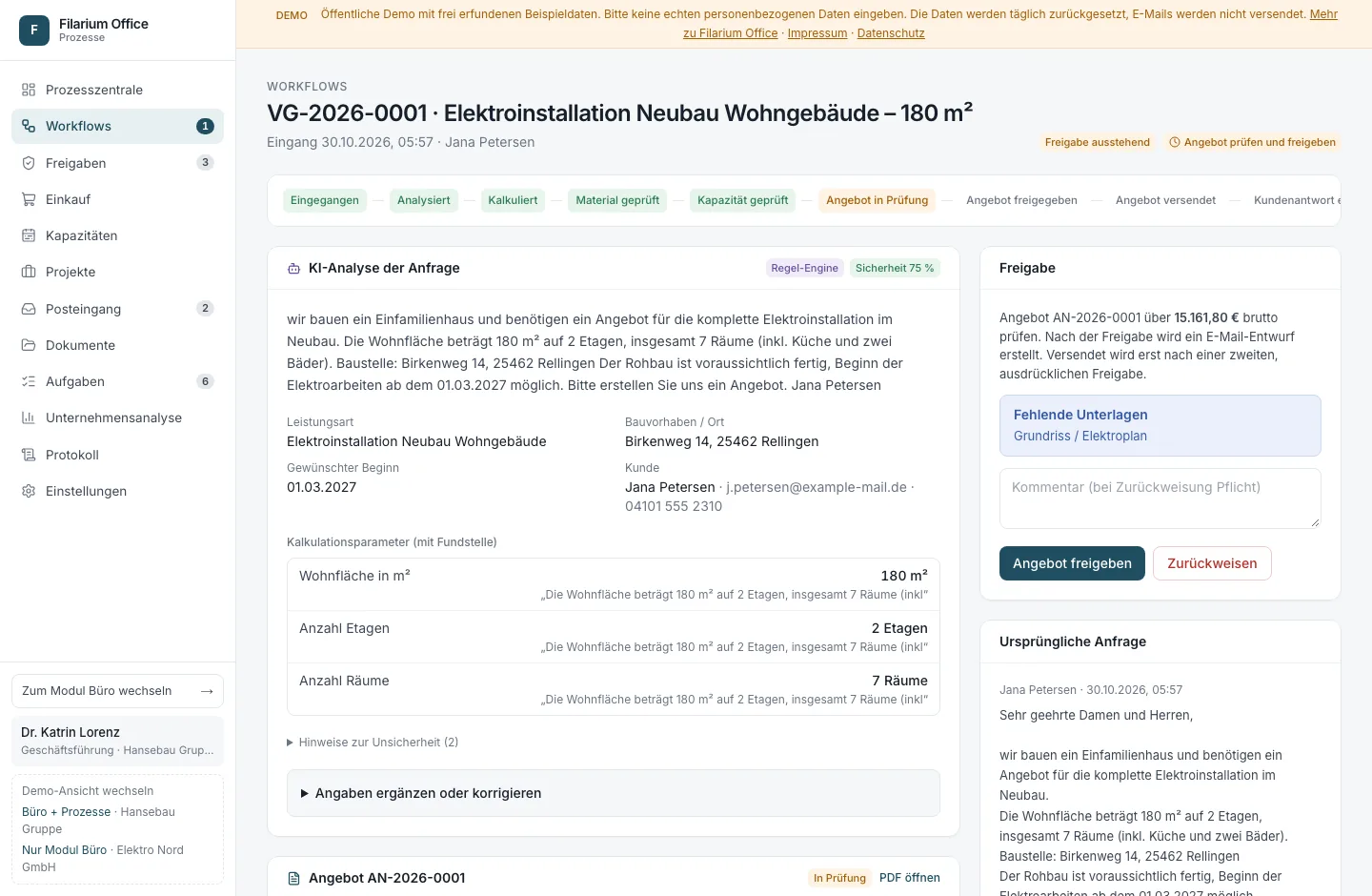Screen dimensions: 1372x896
Task: Click the Freigaben shield icon
Action: tap(29, 163)
